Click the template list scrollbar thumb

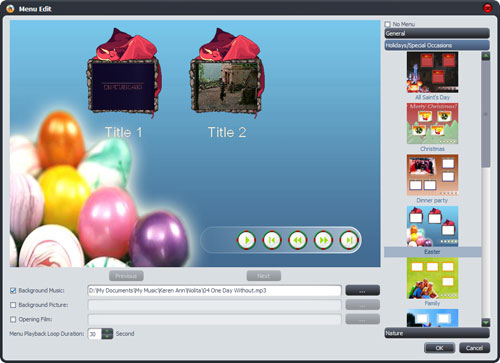486,114
